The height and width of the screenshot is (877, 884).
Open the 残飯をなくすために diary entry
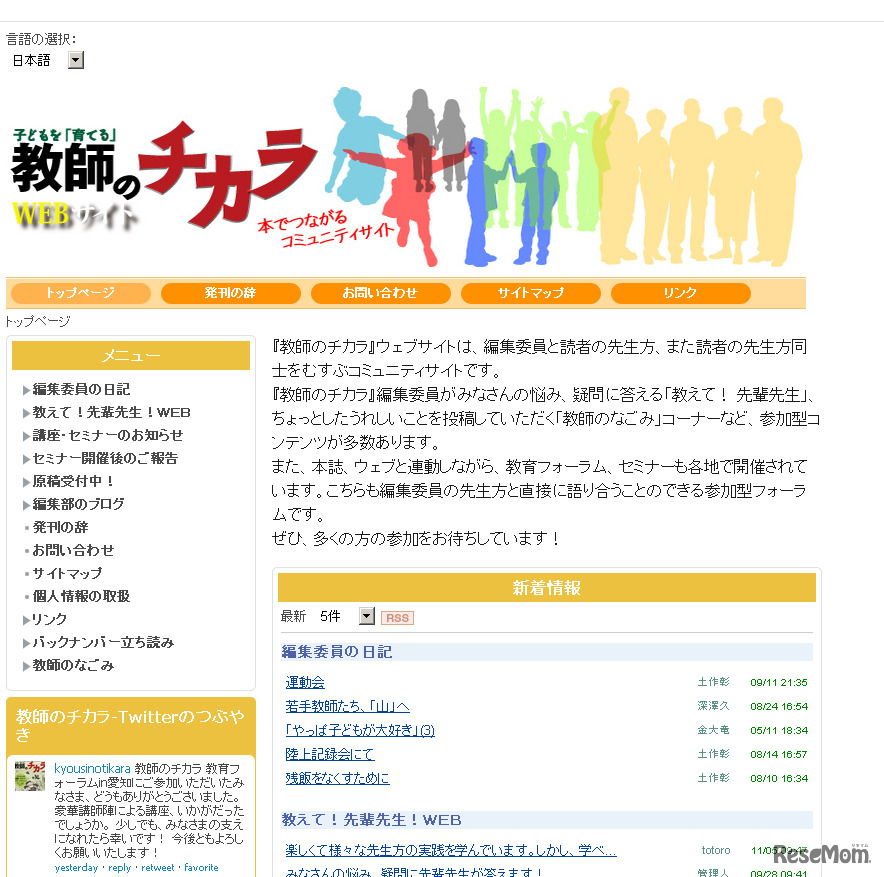[x=336, y=778]
